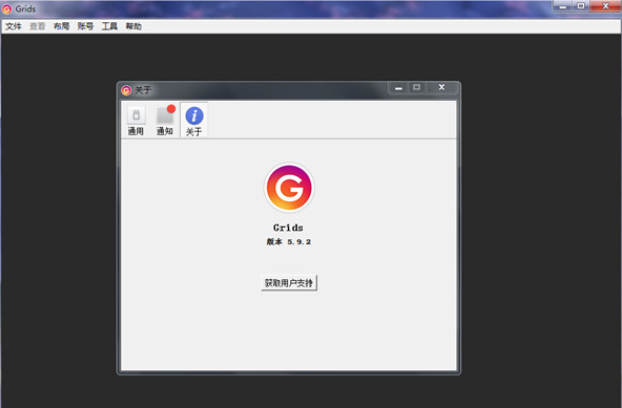
Task: Open the 布局 menu
Action: pos(61,26)
